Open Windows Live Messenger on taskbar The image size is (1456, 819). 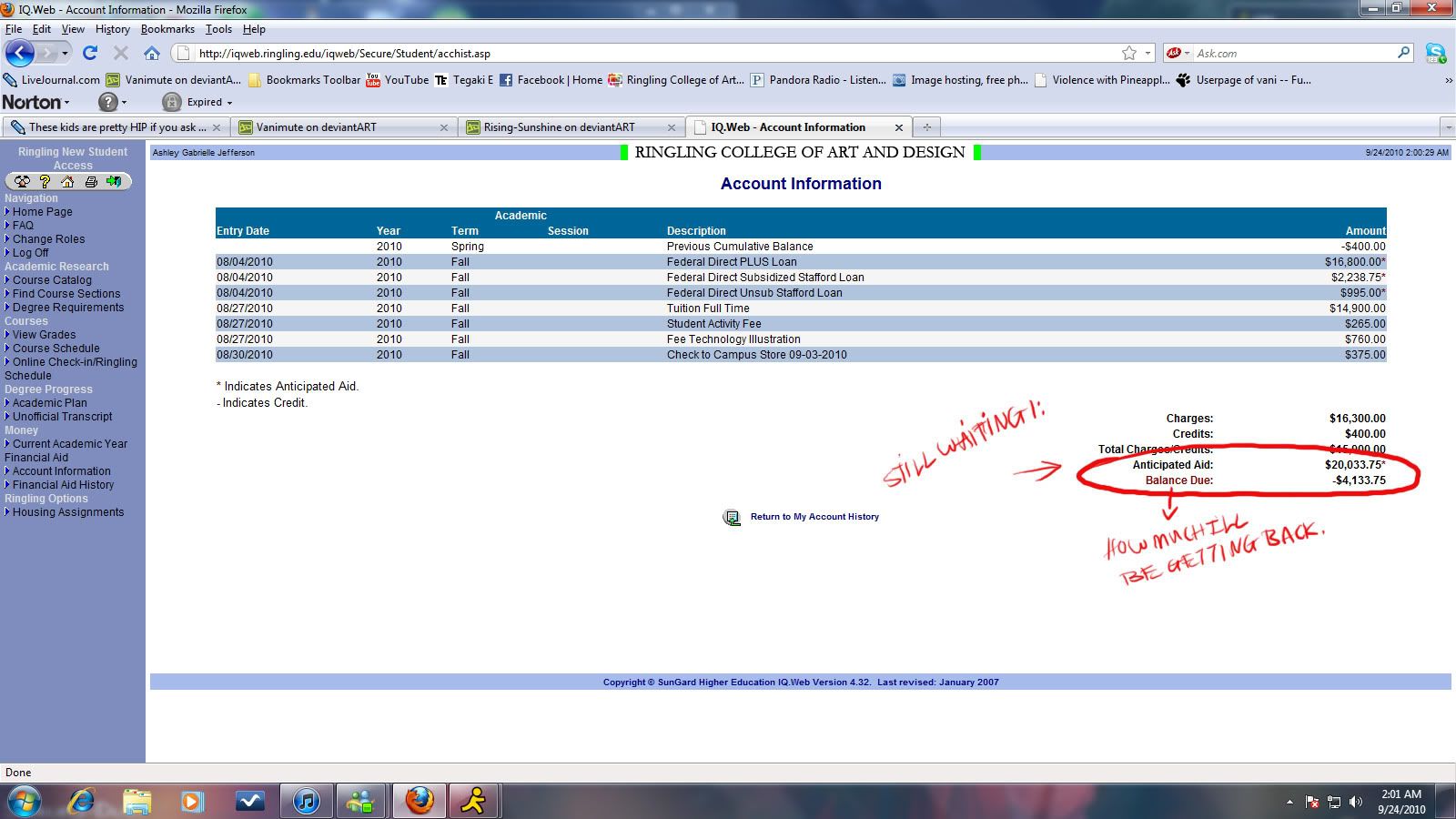pyautogui.click(x=361, y=801)
